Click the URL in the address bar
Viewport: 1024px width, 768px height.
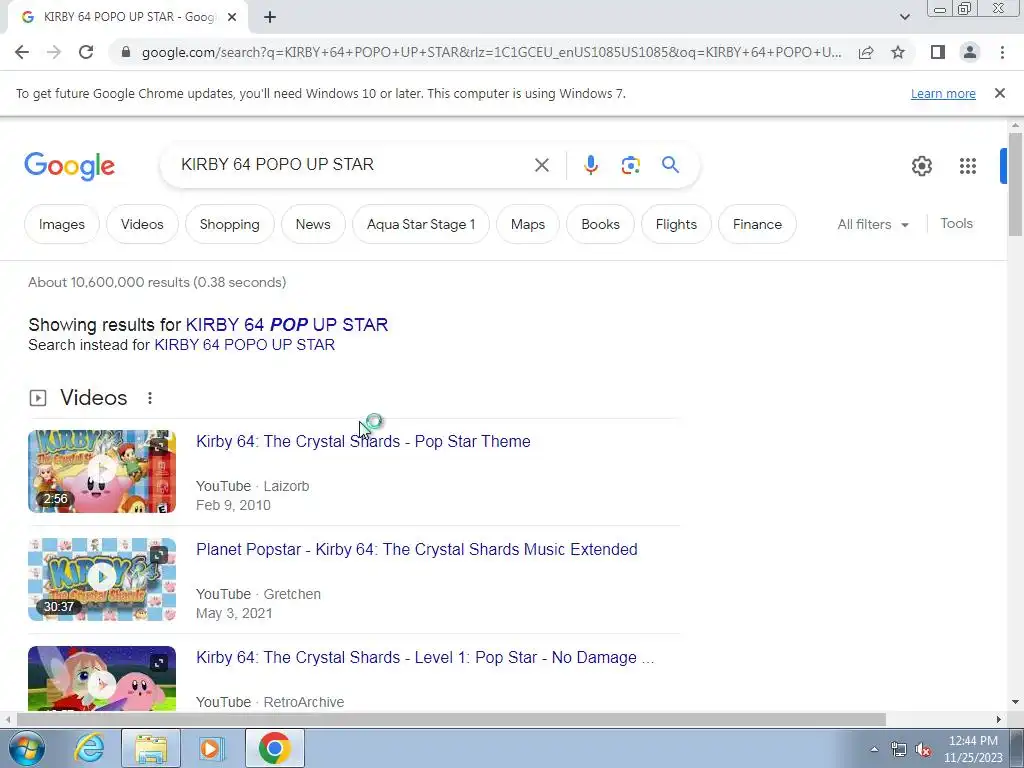click(x=491, y=52)
